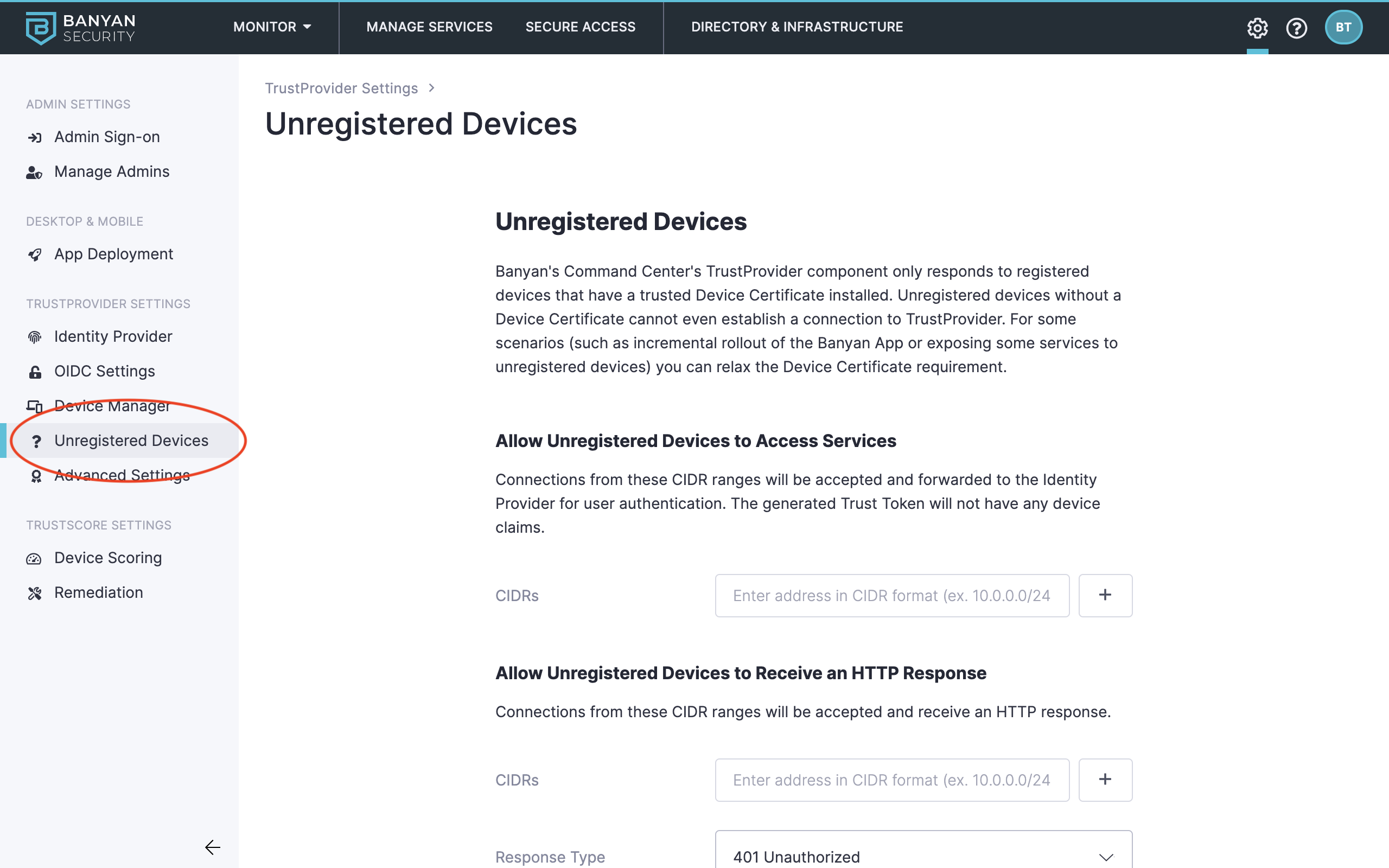The height and width of the screenshot is (868, 1389).
Task: Click the App Deployment rocket icon
Action: point(35,254)
